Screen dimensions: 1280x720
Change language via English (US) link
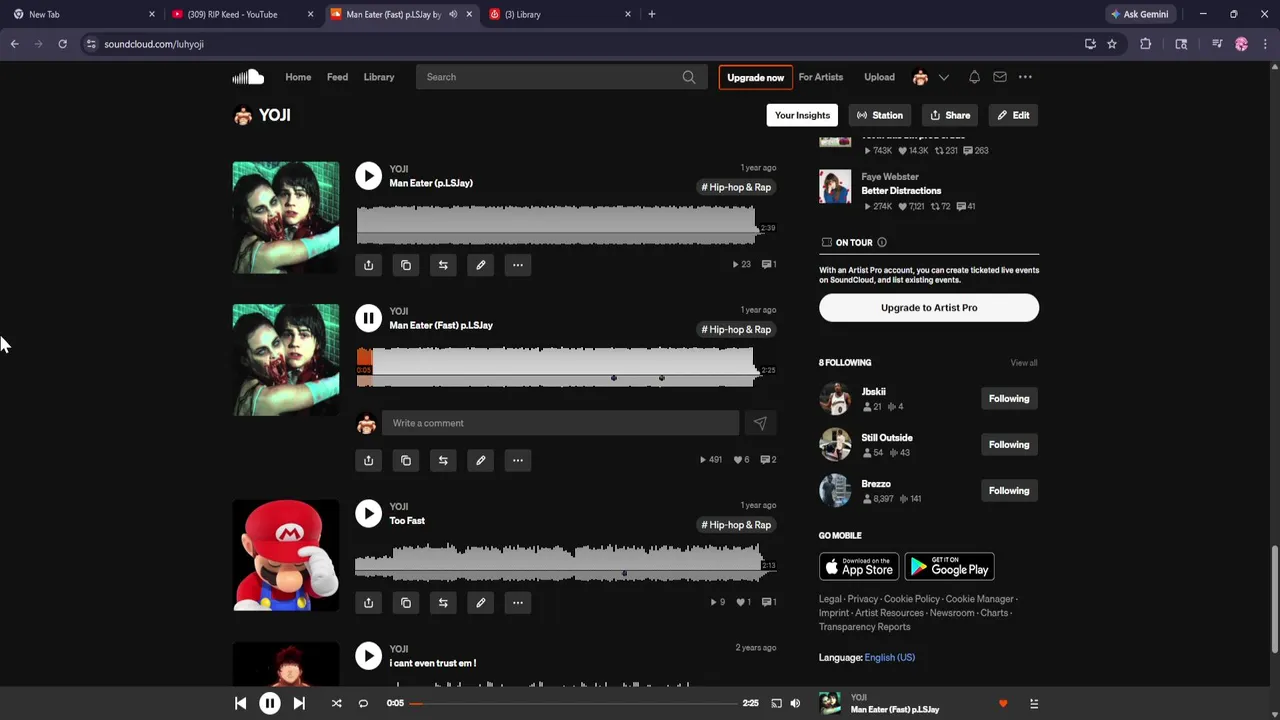point(890,657)
